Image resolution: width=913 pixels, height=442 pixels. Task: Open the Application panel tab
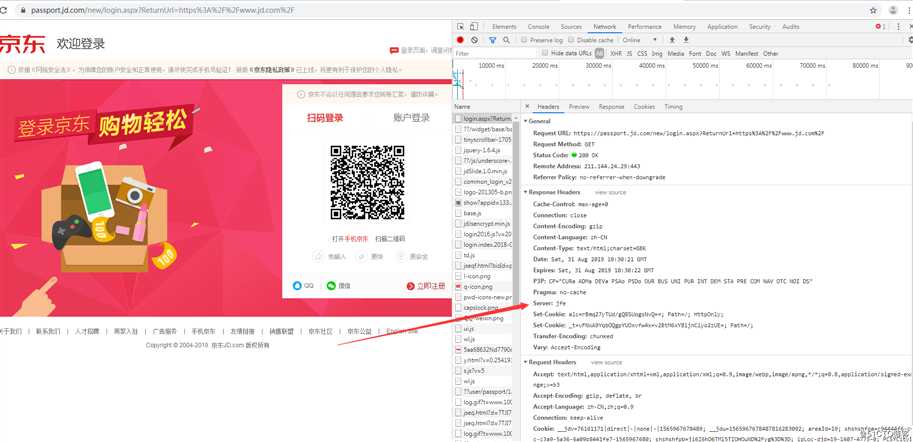[x=722, y=27]
